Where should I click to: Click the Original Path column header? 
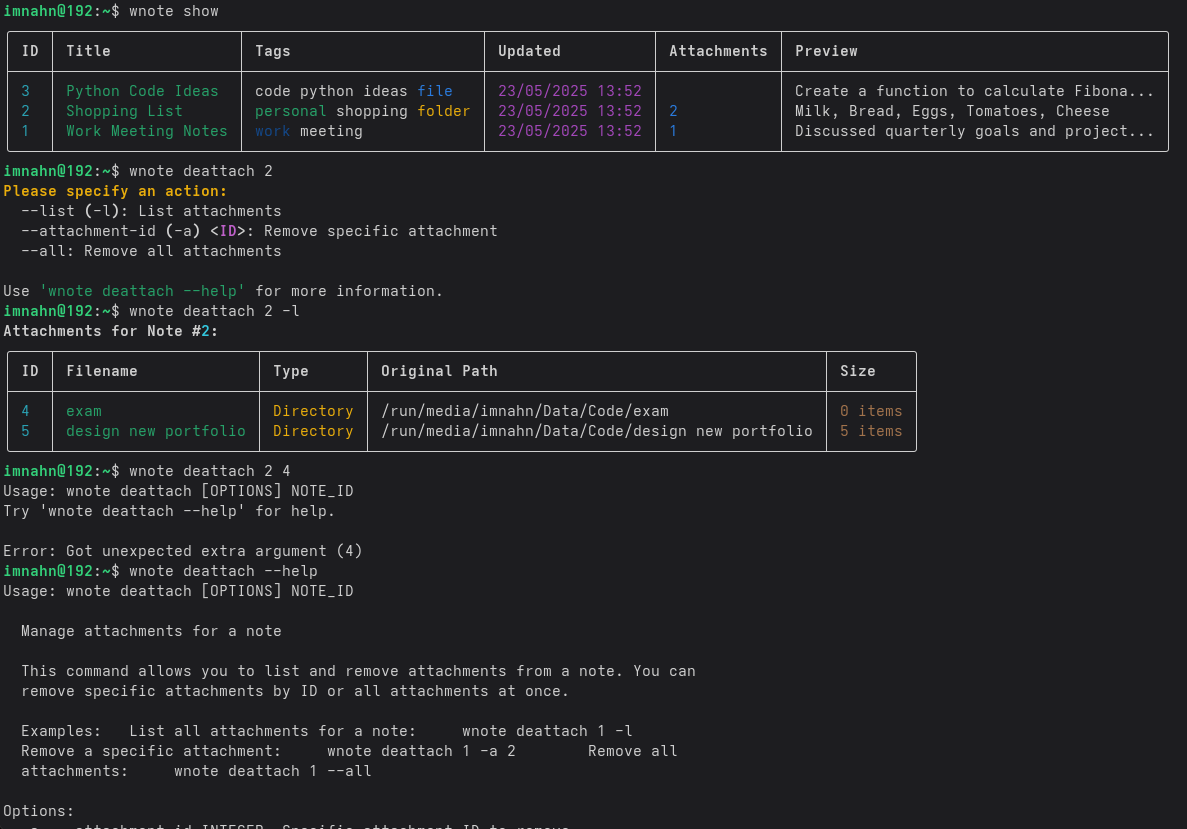[439, 371]
